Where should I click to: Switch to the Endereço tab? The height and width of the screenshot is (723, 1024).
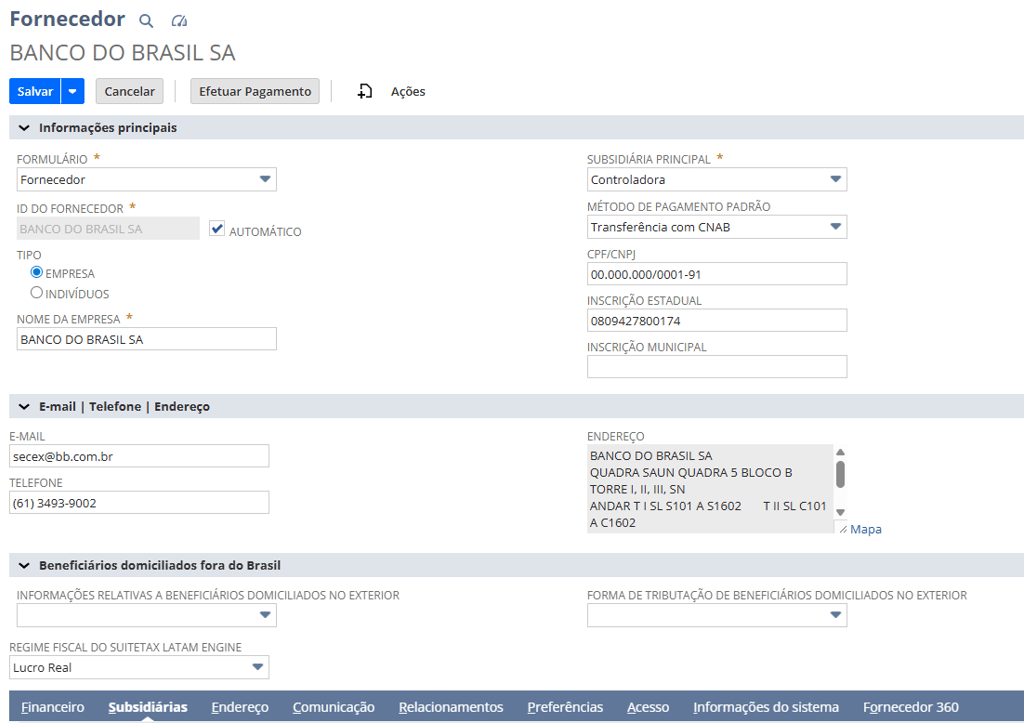pyautogui.click(x=240, y=707)
